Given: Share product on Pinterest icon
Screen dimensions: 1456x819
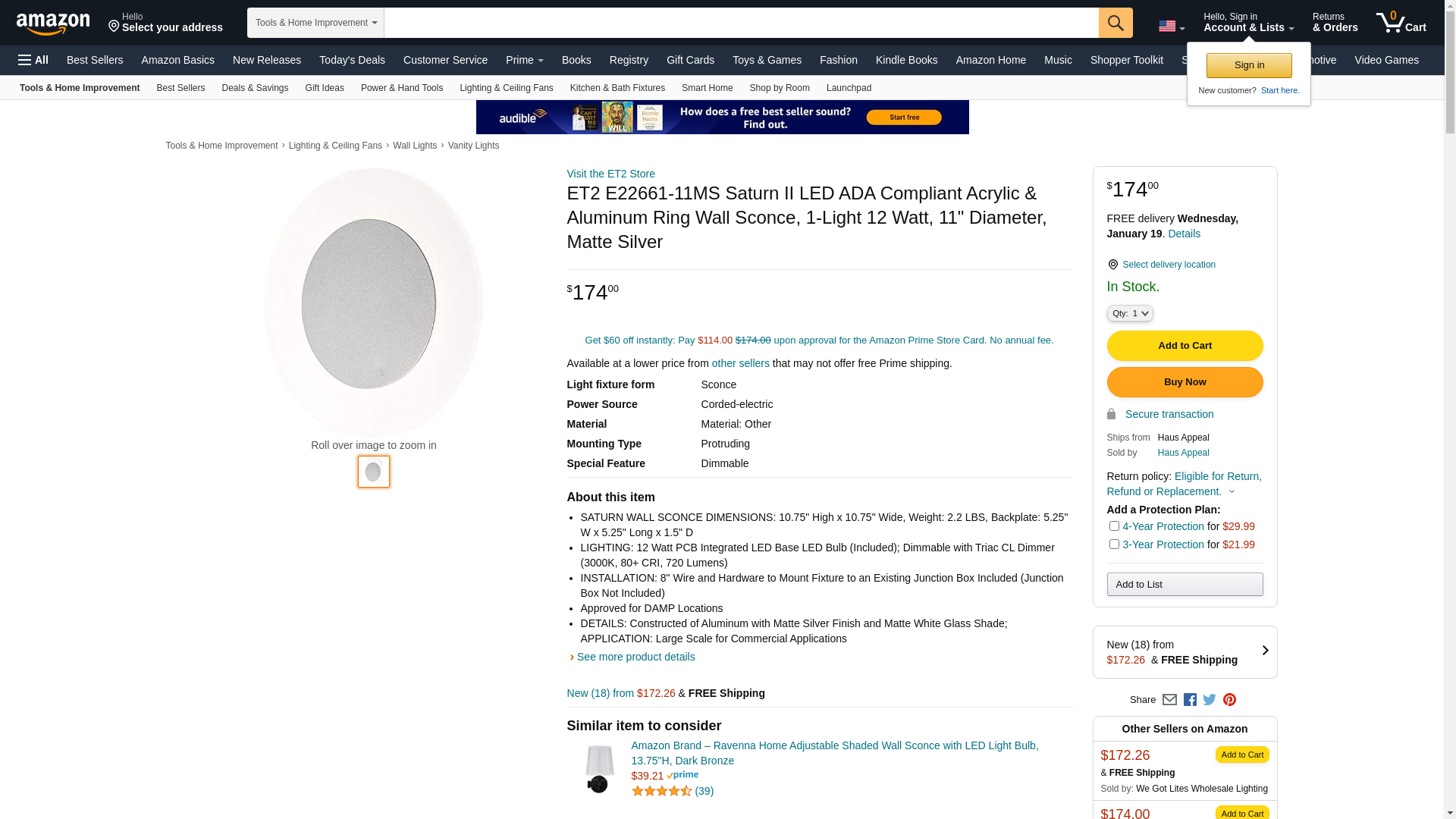Looking at the screenshot, I should click(x=1229, y=700).
